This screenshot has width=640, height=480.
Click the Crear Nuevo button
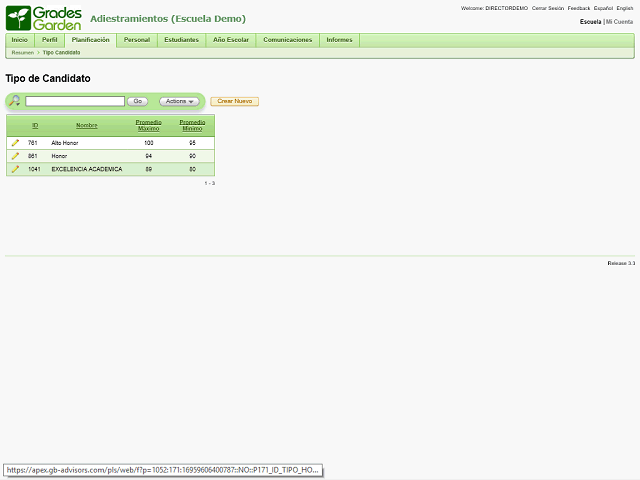click(x=234, y=101)
